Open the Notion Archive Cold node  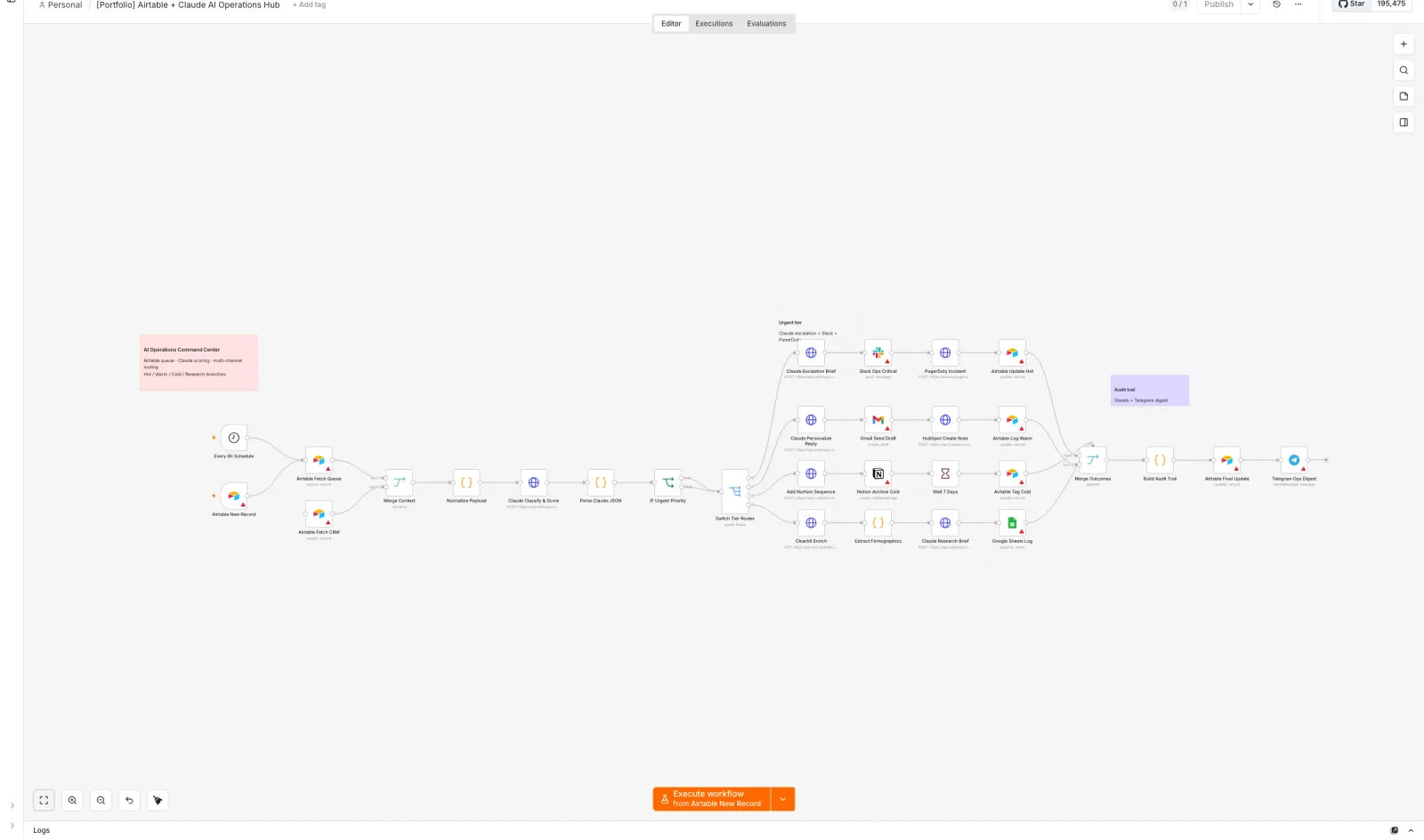coord(878,473)
